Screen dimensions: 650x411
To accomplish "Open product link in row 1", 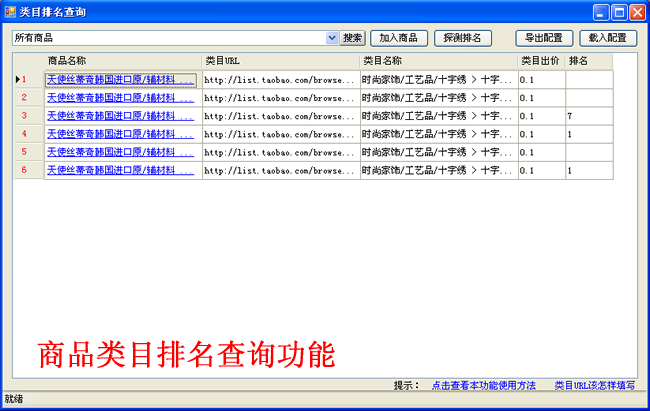I will (x=120, y=80).
